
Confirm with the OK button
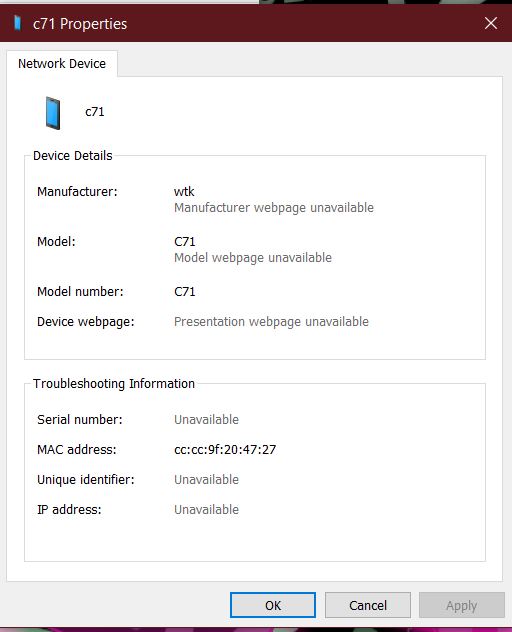click(x=273, y=605)
